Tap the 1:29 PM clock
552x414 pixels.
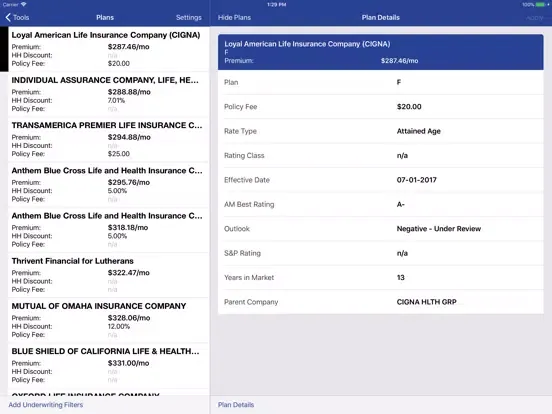coord(276,5)
